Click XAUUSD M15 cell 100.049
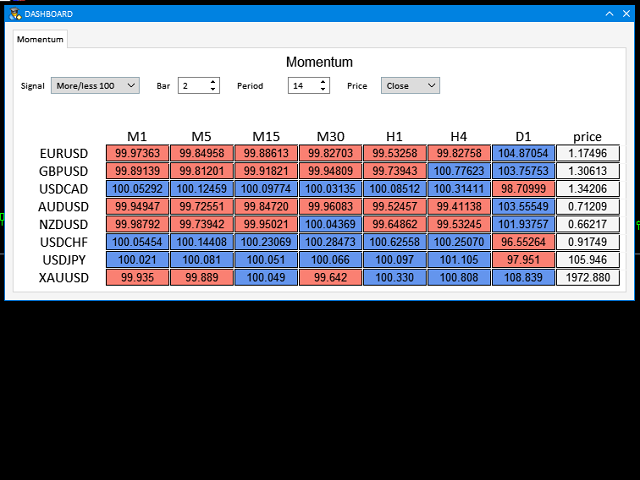This screenshot has height=480, width=640. tap(266, 277)
